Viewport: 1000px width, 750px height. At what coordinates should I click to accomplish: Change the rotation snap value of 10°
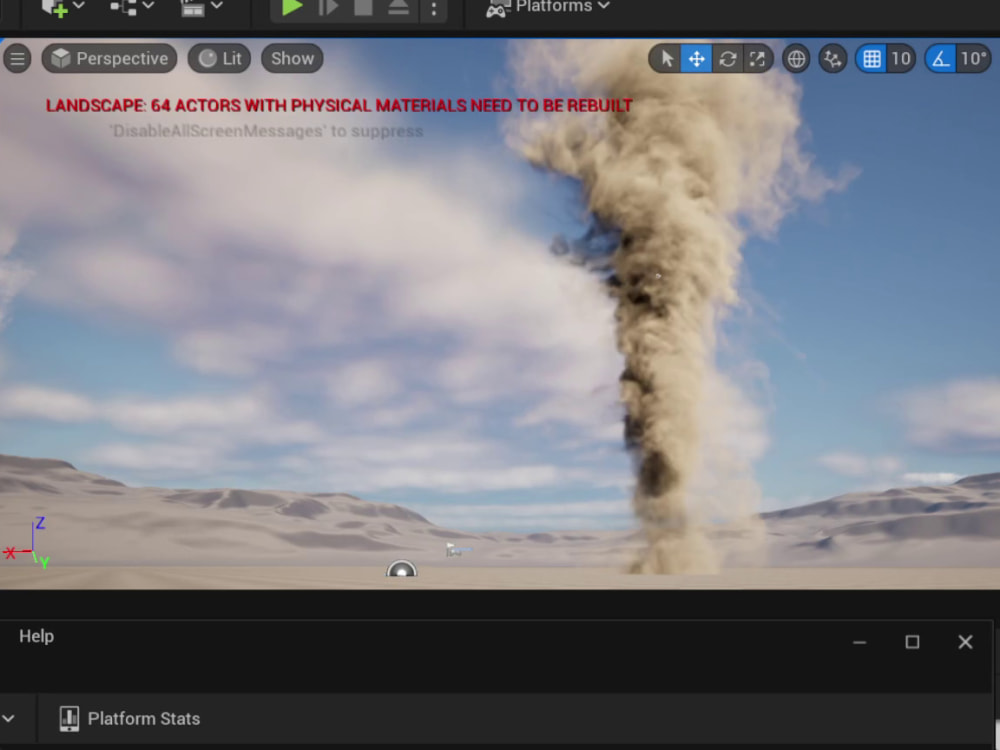[x=973, y=59]
